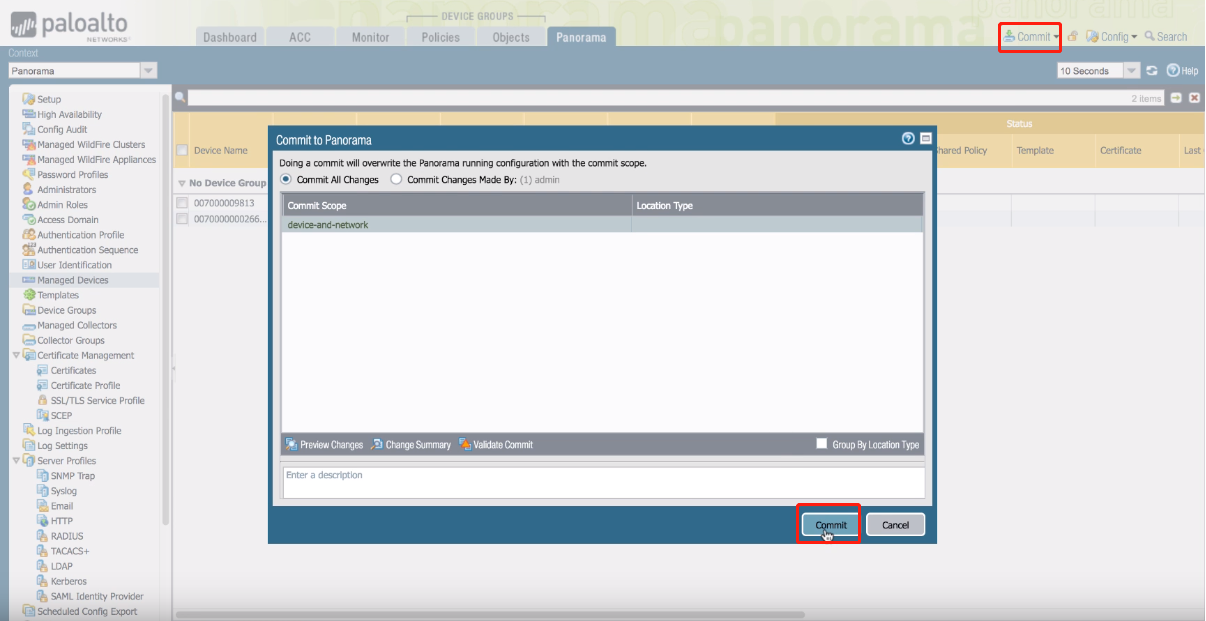Click the Cancel button
1206x621 pixels.
[x=895, y=525]
